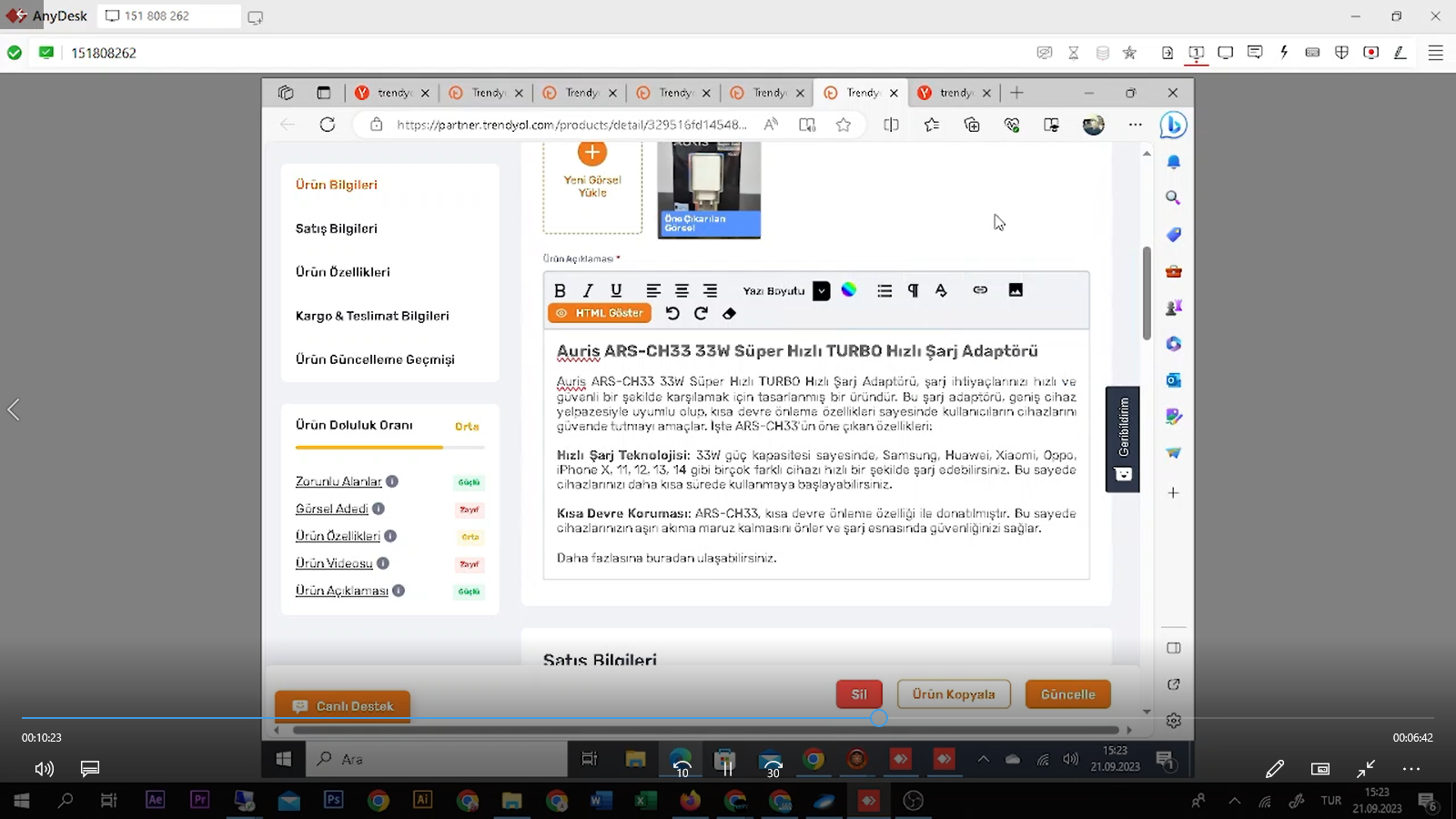1456x819 pixels.
Task: Open Ürün Güncelleme Geçmişi section
Action: click(x=375, y=359)
